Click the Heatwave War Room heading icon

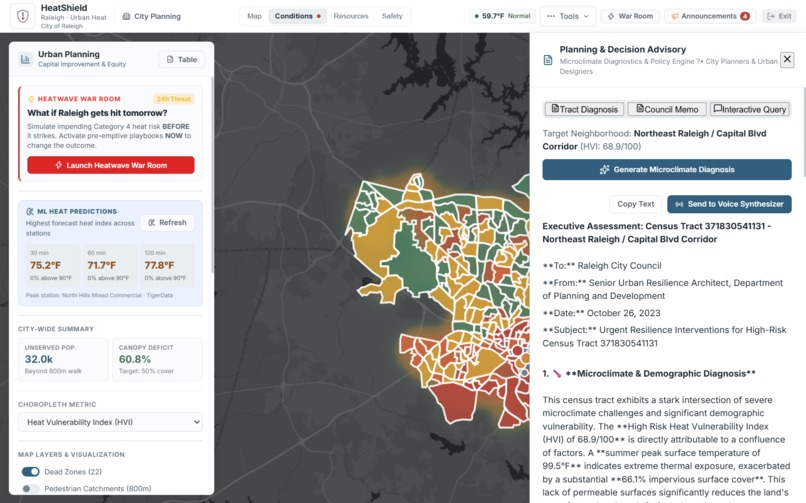click(x=31, y=99)
